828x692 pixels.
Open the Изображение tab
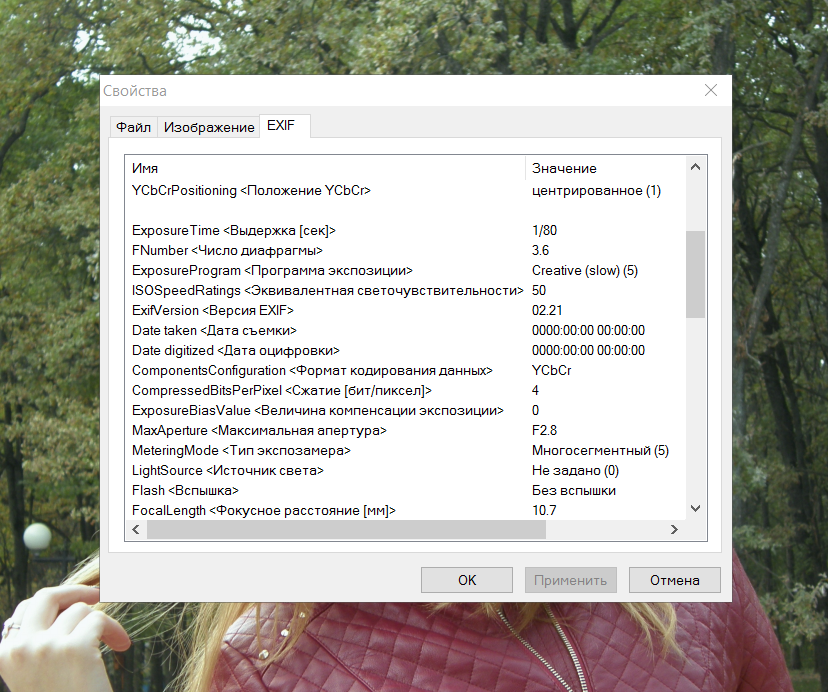click(209, 127)
